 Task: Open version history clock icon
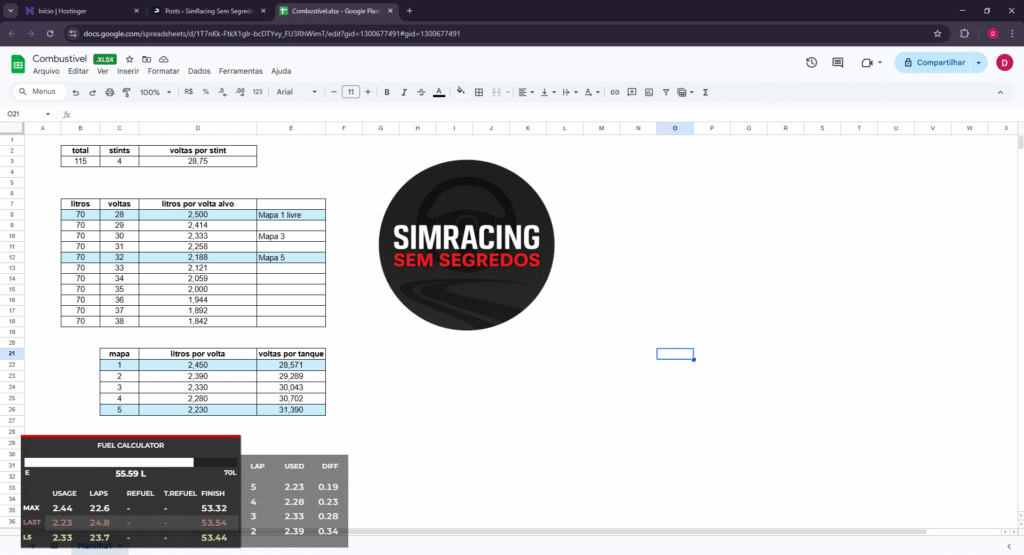click(x=811, y=62)
